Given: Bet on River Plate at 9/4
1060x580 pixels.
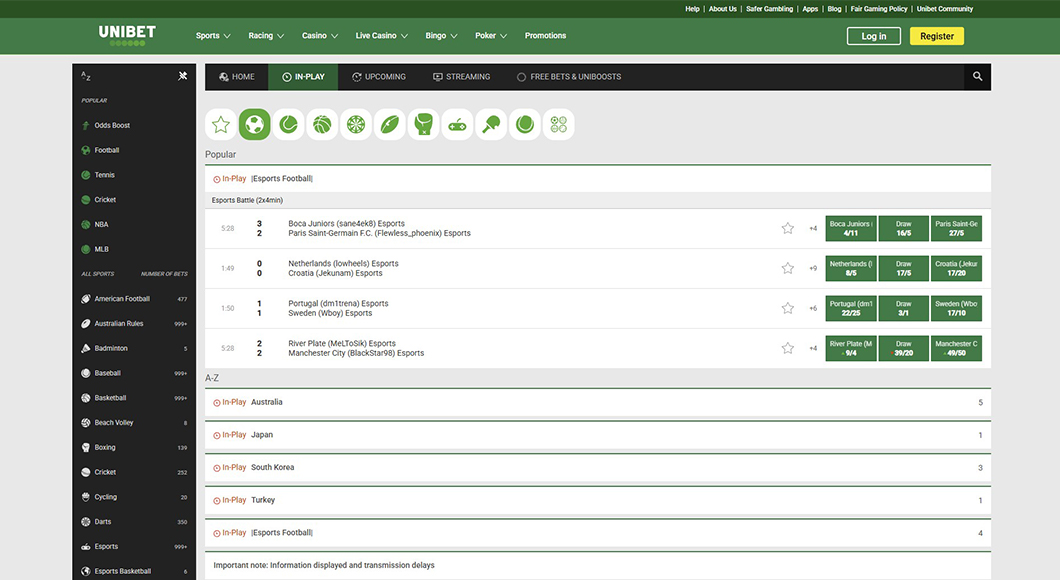Looking at the screenshot, I should coord(851,348).
